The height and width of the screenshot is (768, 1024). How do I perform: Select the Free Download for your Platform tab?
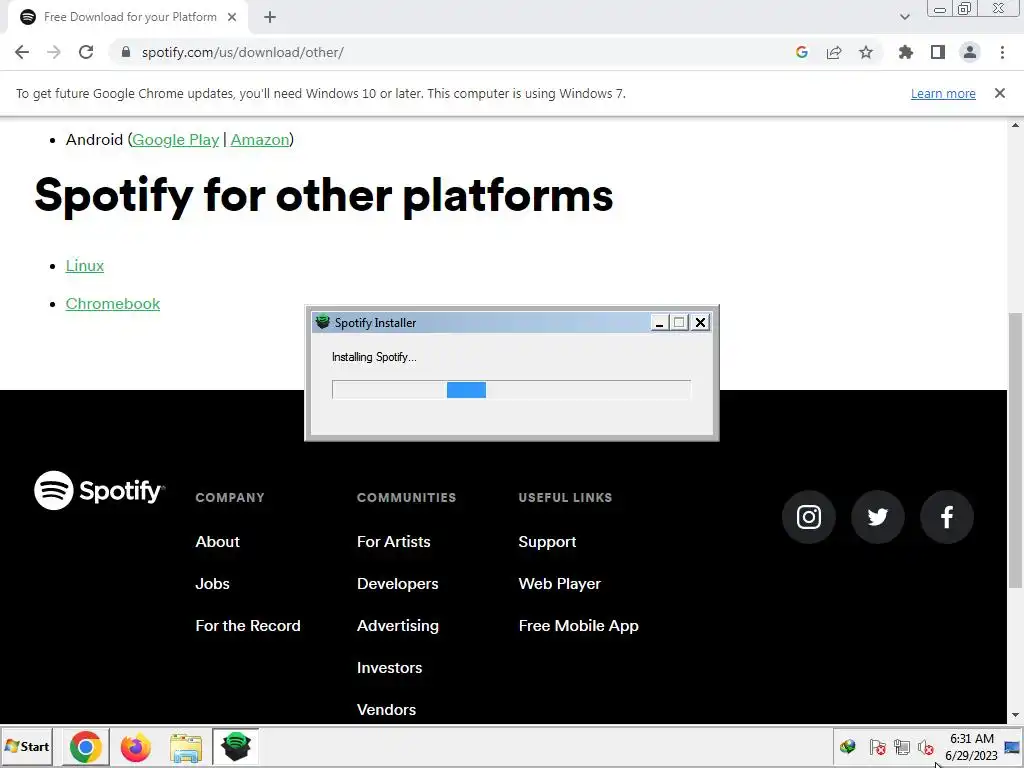click(127, 17)
